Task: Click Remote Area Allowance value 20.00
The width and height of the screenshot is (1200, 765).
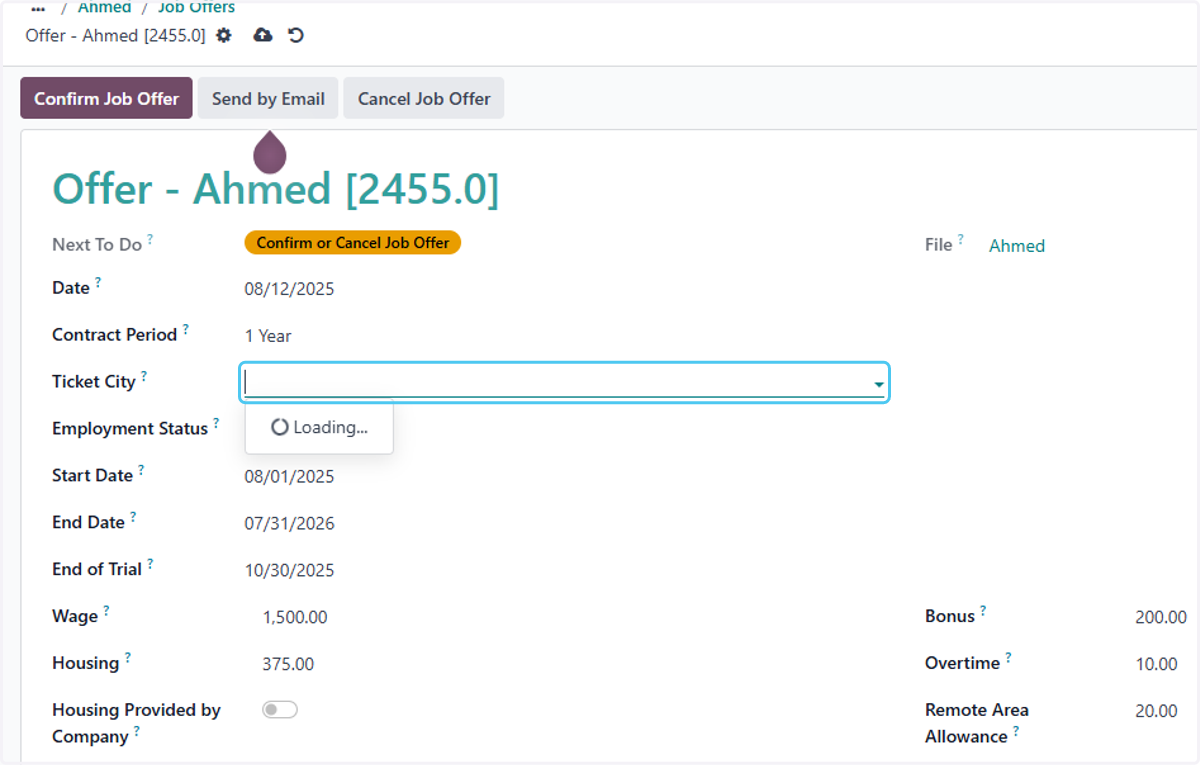Action: 1157,711
